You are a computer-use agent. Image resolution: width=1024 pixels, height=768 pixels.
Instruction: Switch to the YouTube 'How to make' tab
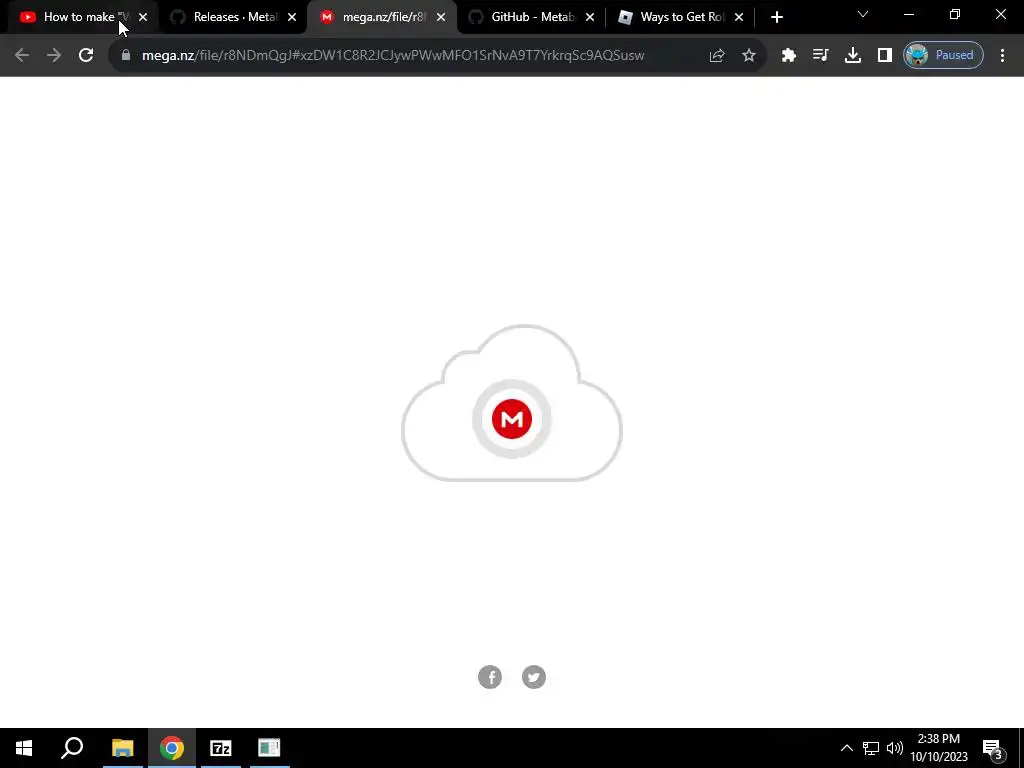(x=78, y=17)
